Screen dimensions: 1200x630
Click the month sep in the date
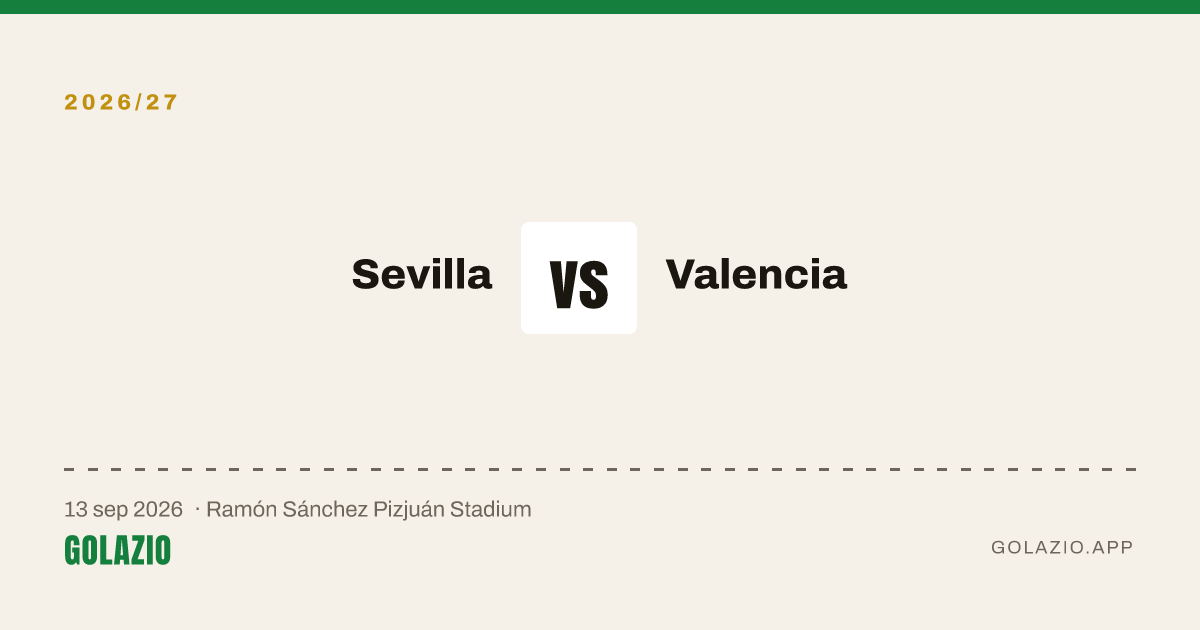point(110,510)
